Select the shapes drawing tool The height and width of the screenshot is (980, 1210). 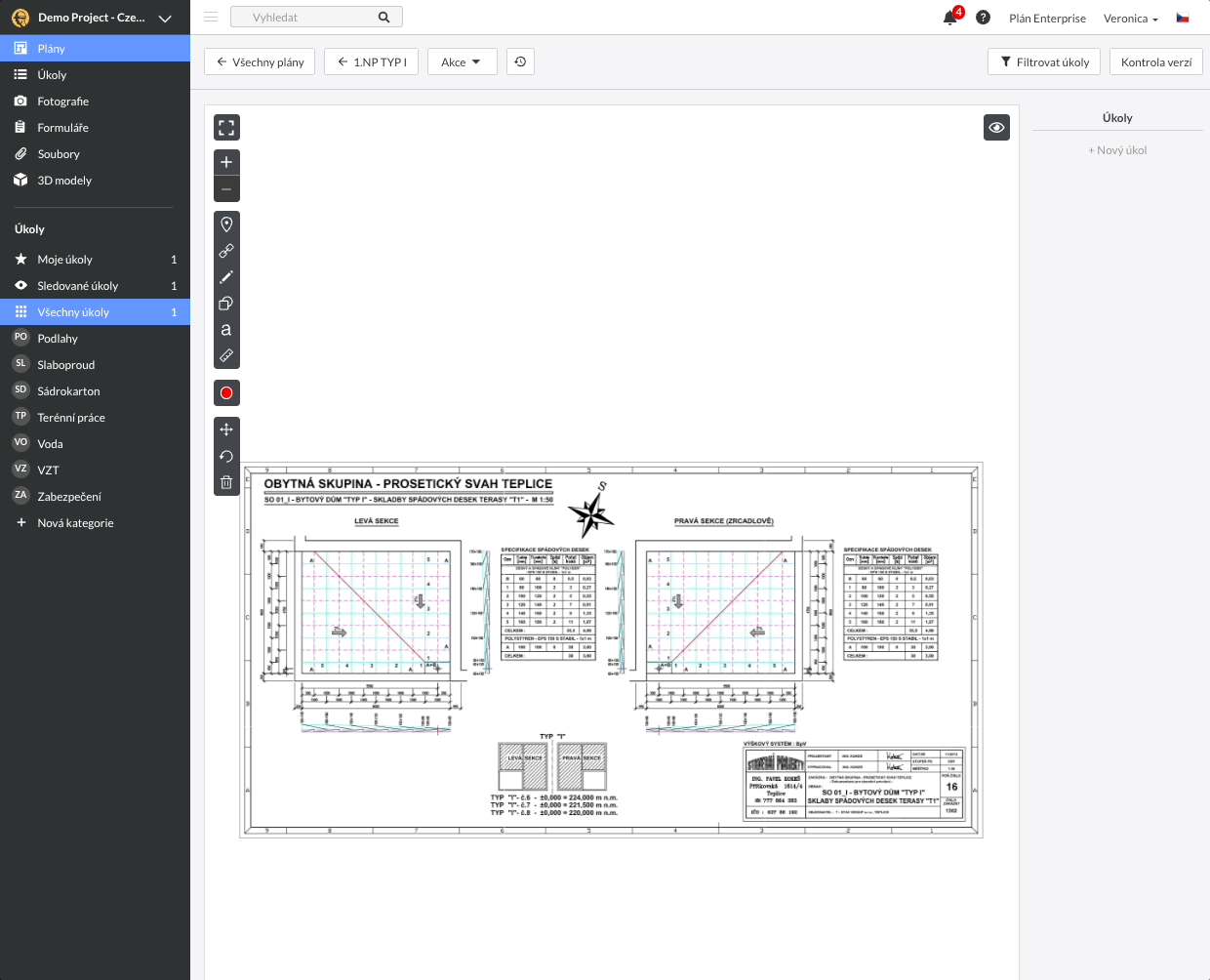pyautogui.click(x=226, y=304)
